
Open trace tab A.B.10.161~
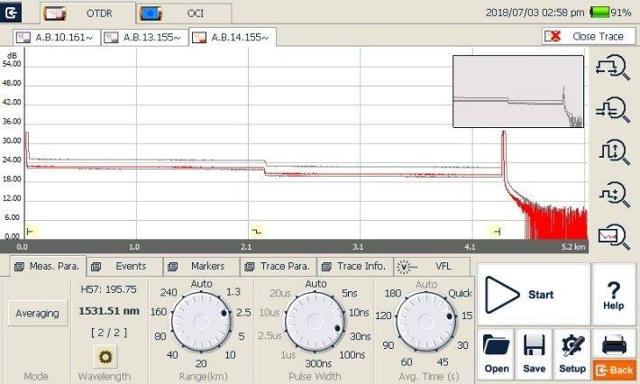point(56,38)
